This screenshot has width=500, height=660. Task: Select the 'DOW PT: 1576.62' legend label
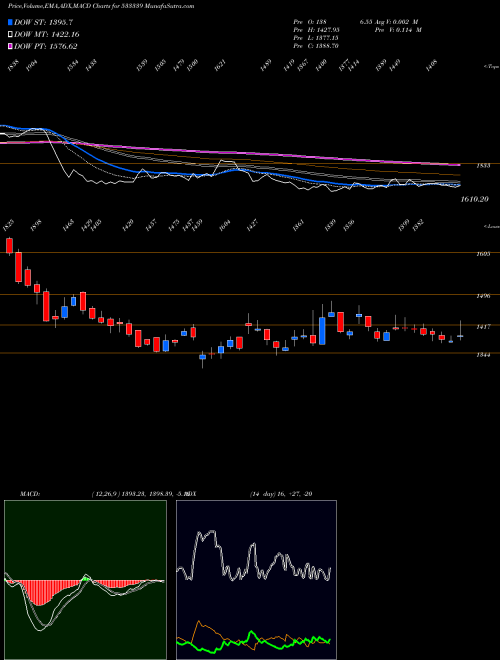click(x=45, y=47)
